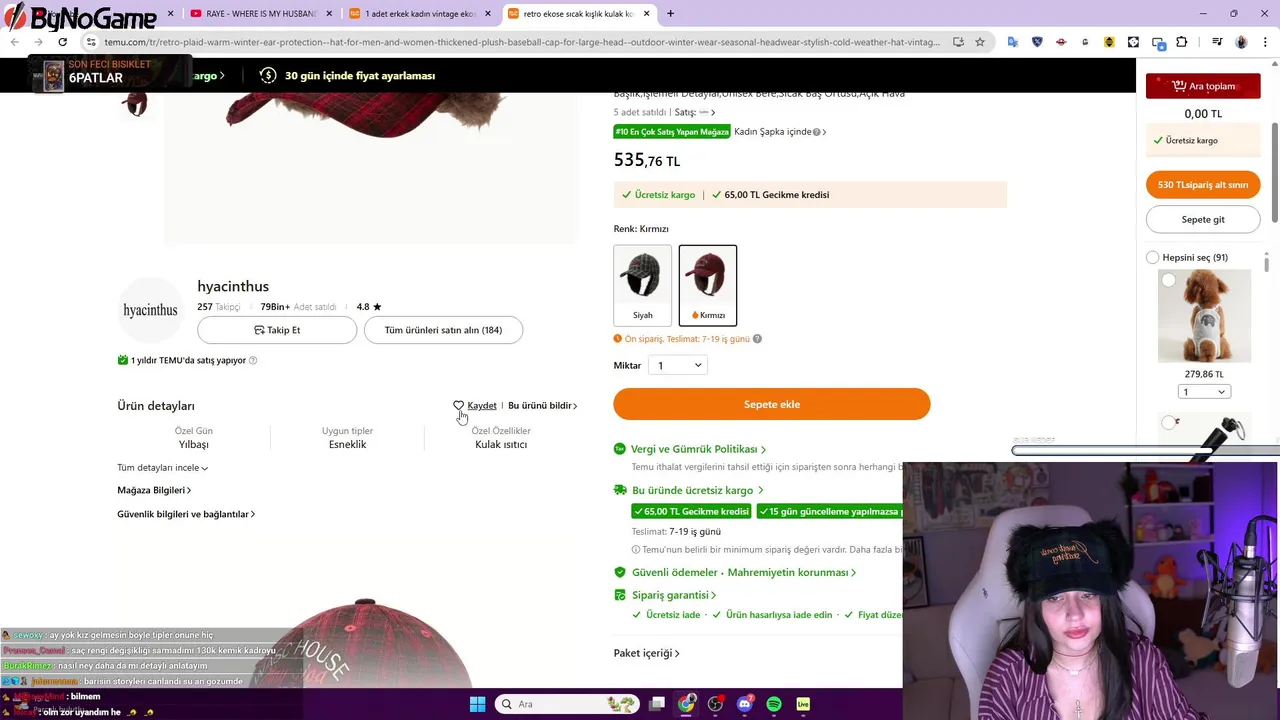Screen dimensions: 1280x720
Task: Open the Chrome profile avatar
Action: click(1241, 42)
